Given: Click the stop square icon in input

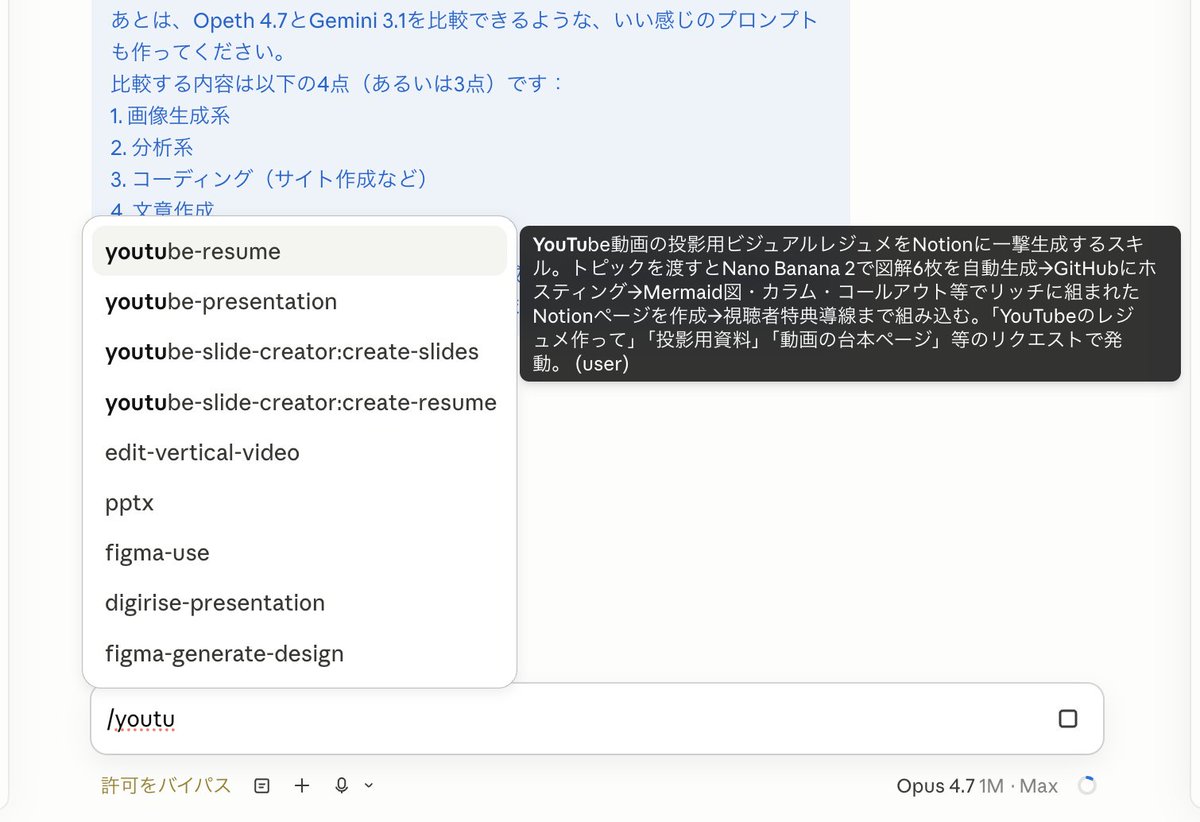Looking at the screenshot, I should 1067,718.
